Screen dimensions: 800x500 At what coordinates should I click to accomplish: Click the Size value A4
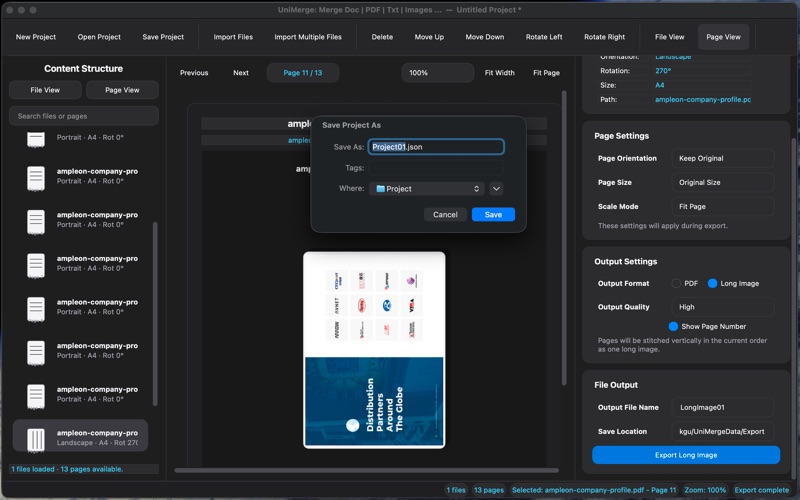[660, 85]
